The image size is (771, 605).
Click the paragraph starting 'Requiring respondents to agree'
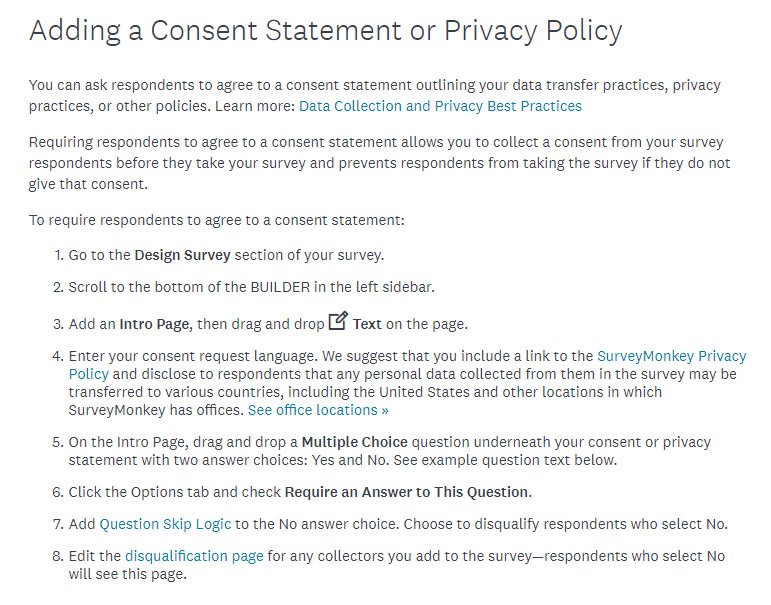pos(379,163)
